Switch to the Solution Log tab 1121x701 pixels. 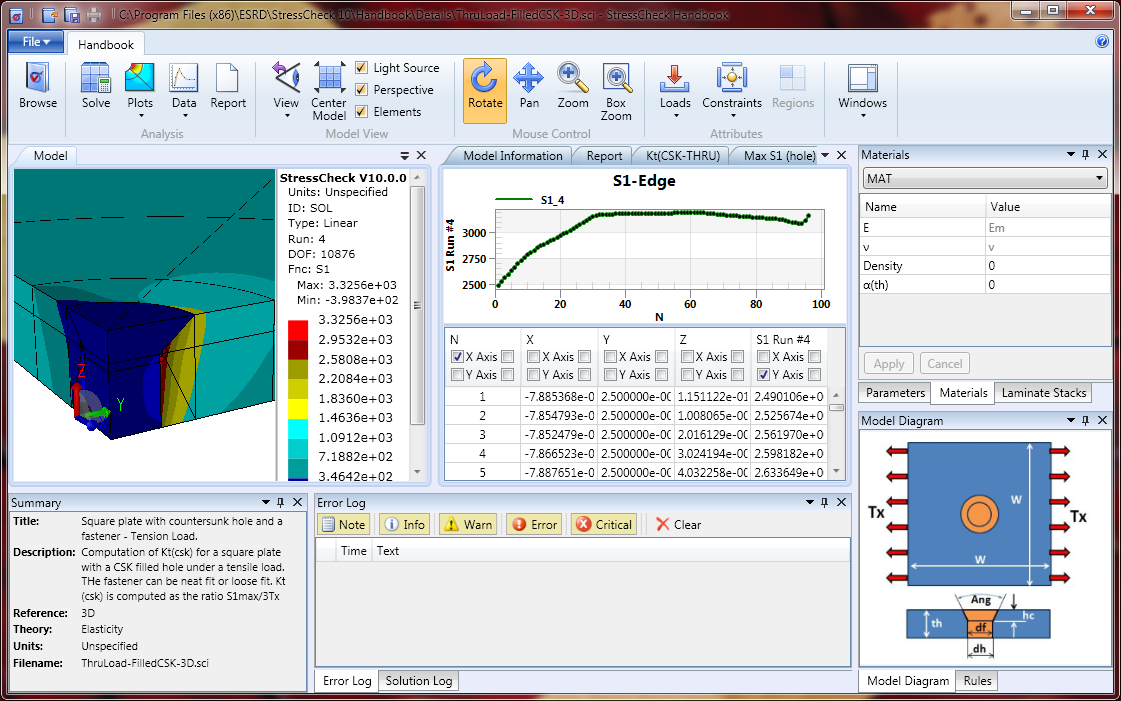(419, 681)
